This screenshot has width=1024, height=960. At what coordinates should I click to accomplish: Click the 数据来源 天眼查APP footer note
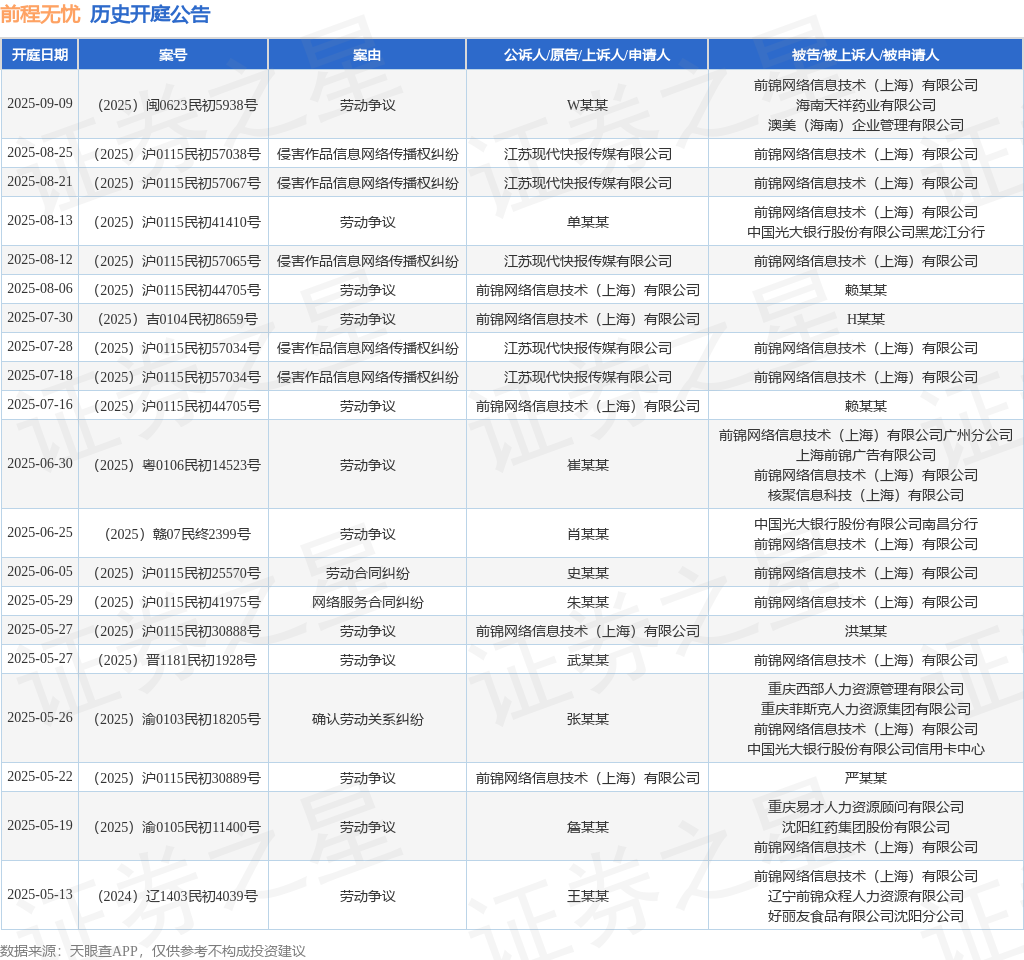(152, 951)
